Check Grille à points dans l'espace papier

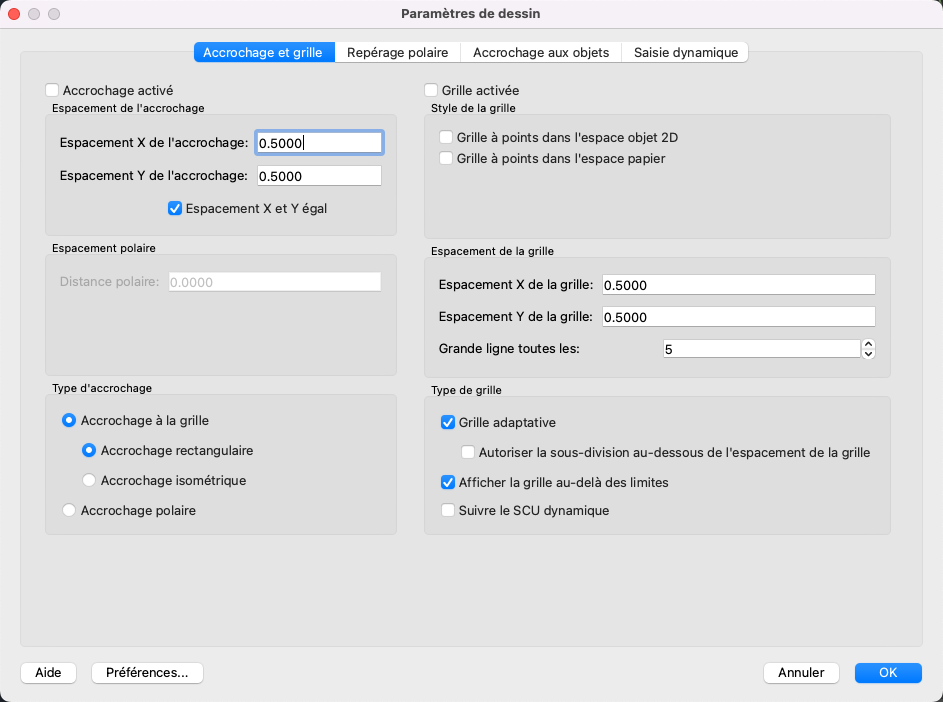click(x=447, y=158)
